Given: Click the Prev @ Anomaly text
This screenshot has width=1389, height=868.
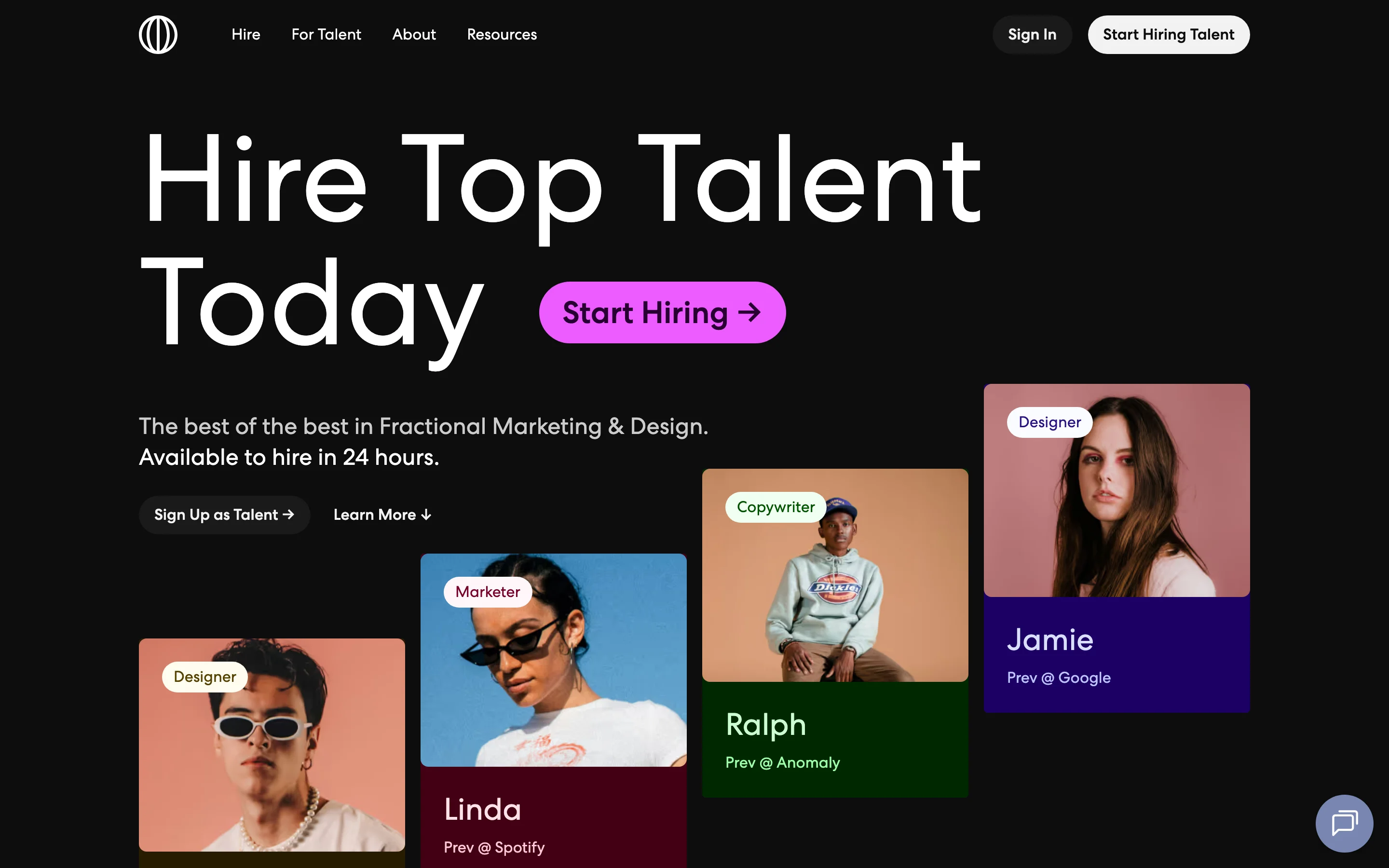Looking at the screenshot, I should point(782,763).
